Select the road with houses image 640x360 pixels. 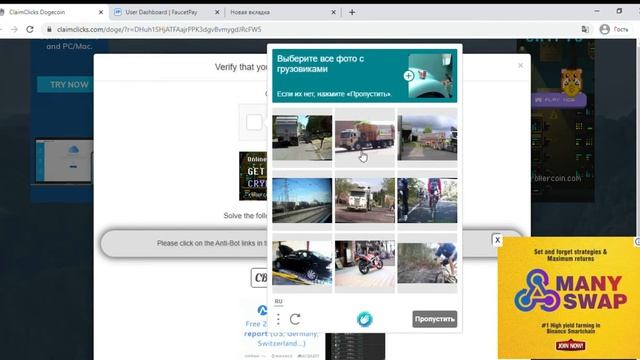coord(427,138)
